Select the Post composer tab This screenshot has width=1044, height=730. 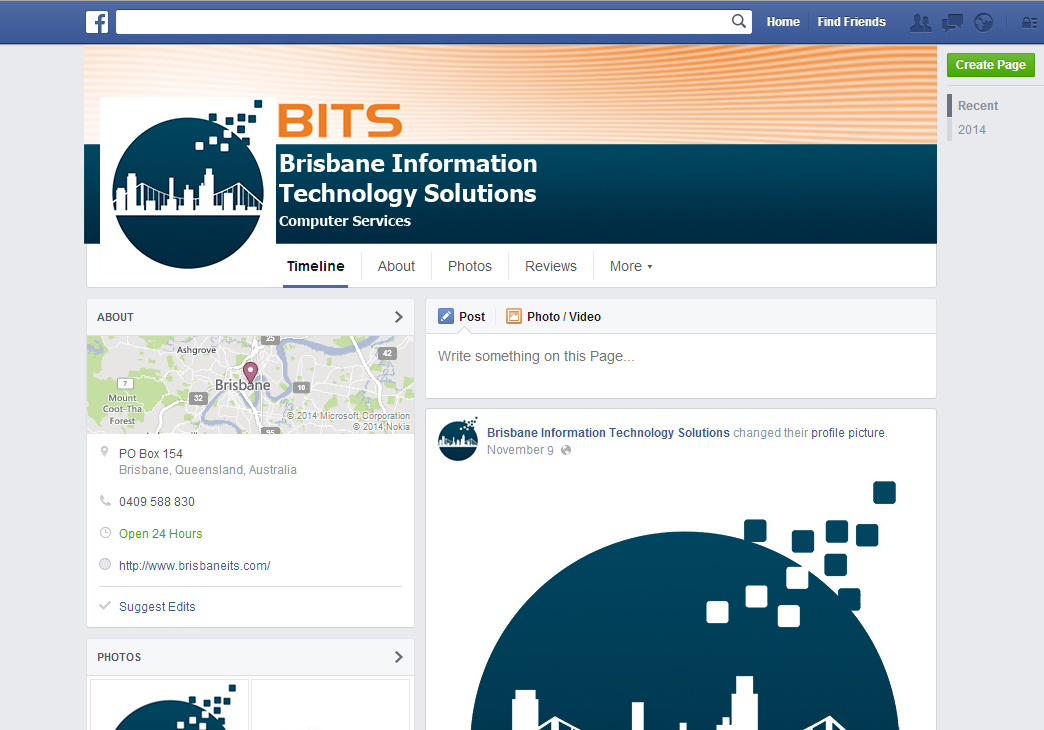click(x=462, y=316)
